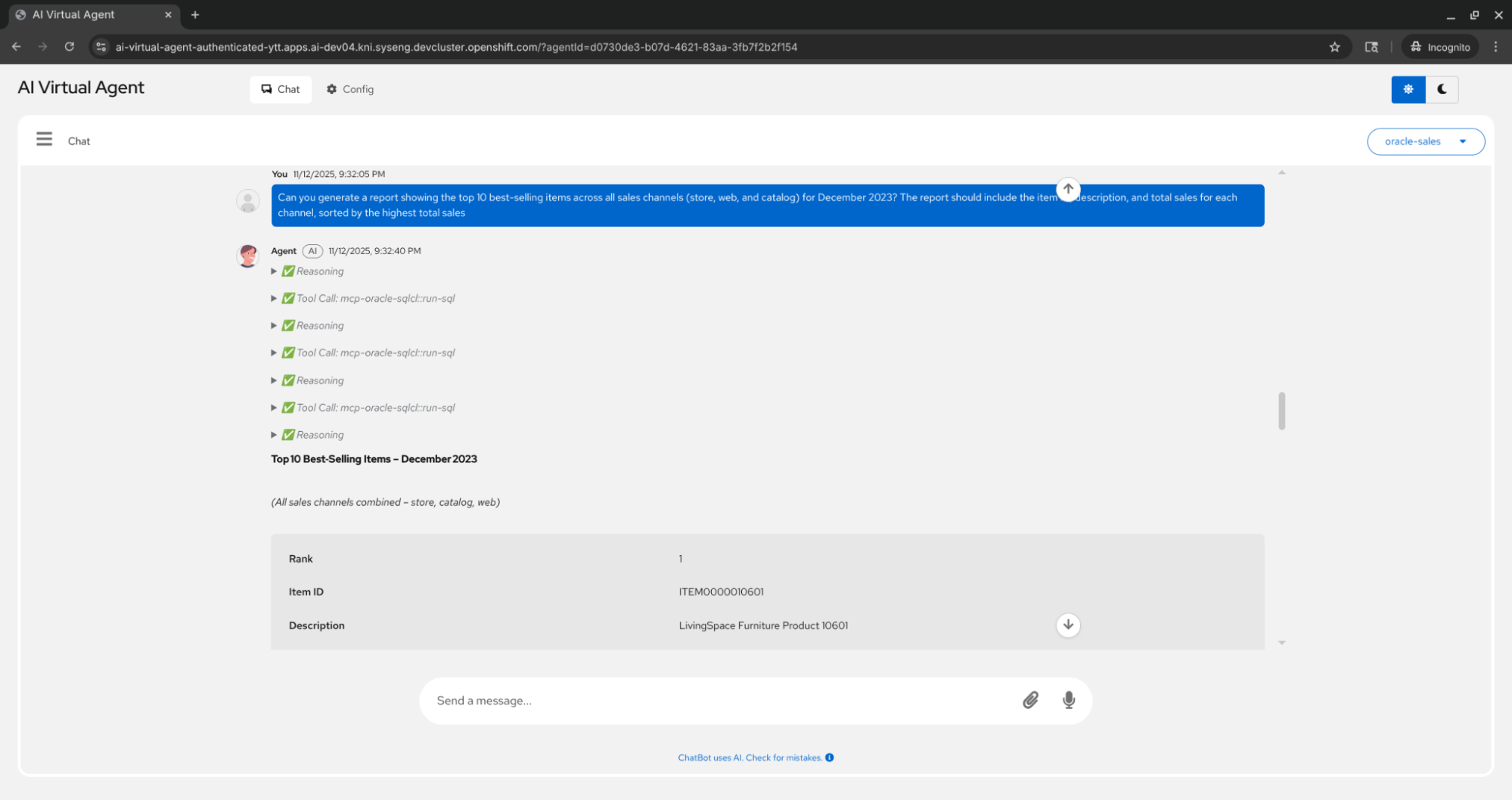Open the oracle-sales agent dropdown
The height and width of the screenshot is (801, 1512).
coord(1425,141)
